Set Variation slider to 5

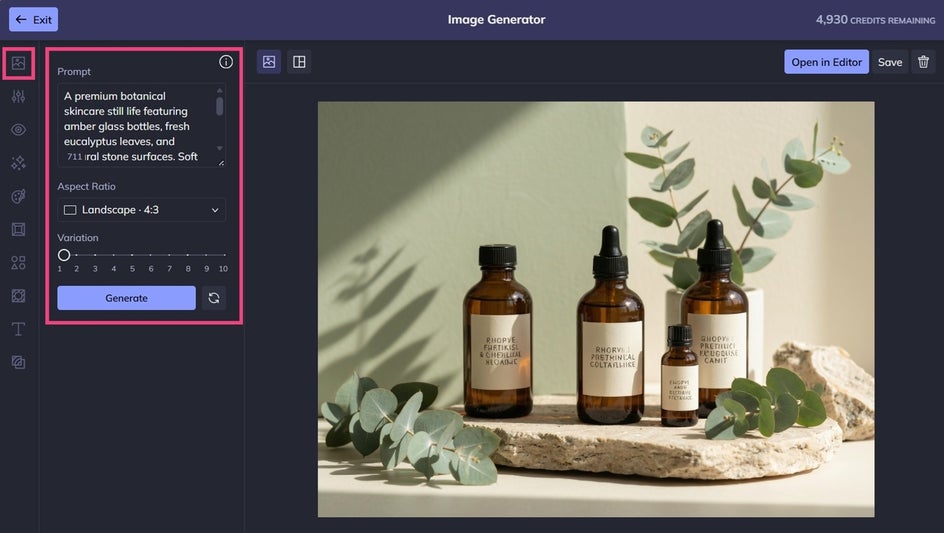tap(132, 255)
